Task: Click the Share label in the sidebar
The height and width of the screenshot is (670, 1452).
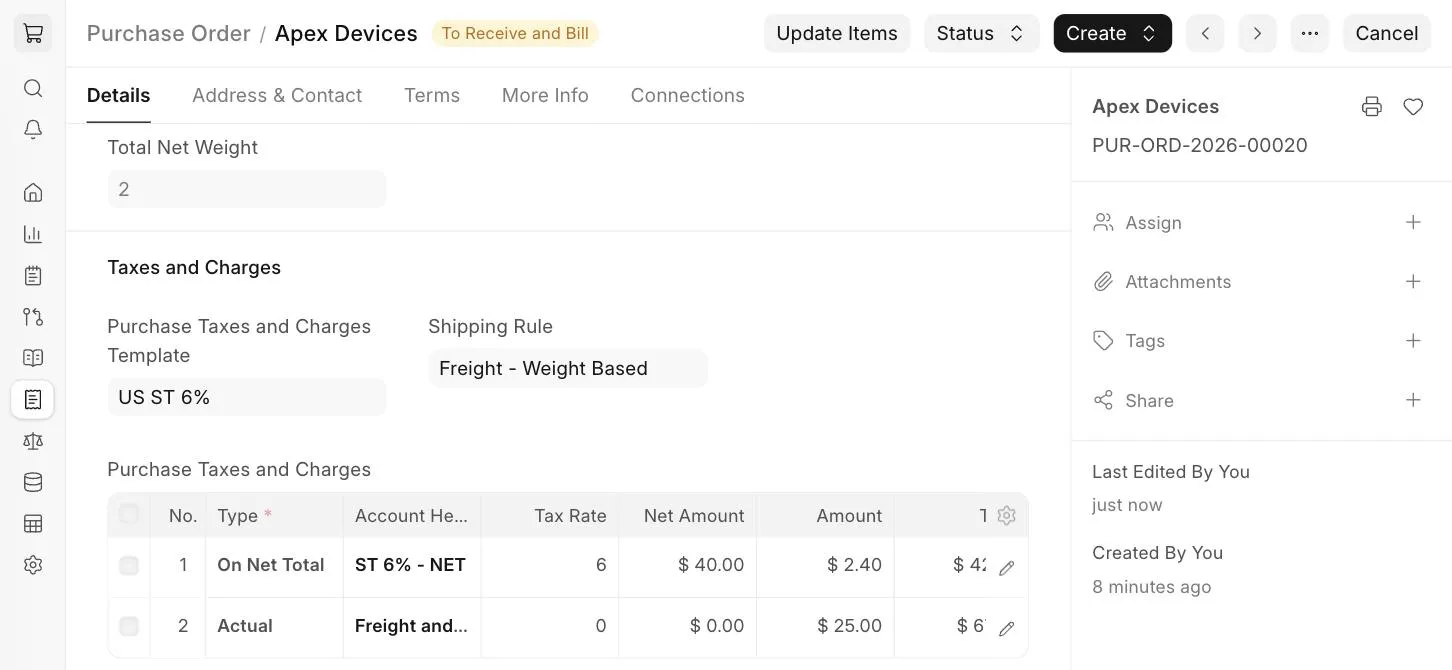Action: point(1149,400)
